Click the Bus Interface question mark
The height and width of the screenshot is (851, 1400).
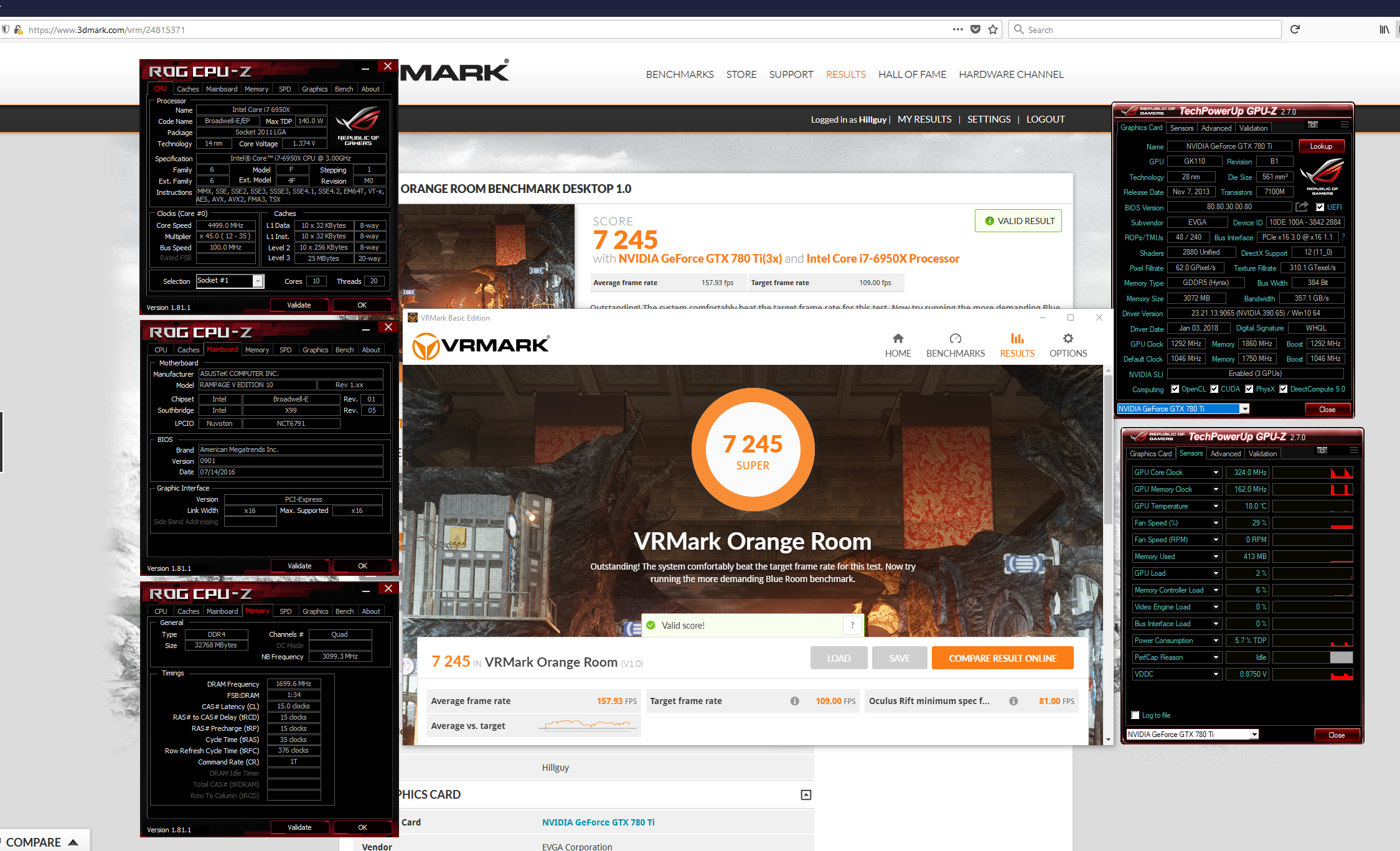pos(1343,237)
